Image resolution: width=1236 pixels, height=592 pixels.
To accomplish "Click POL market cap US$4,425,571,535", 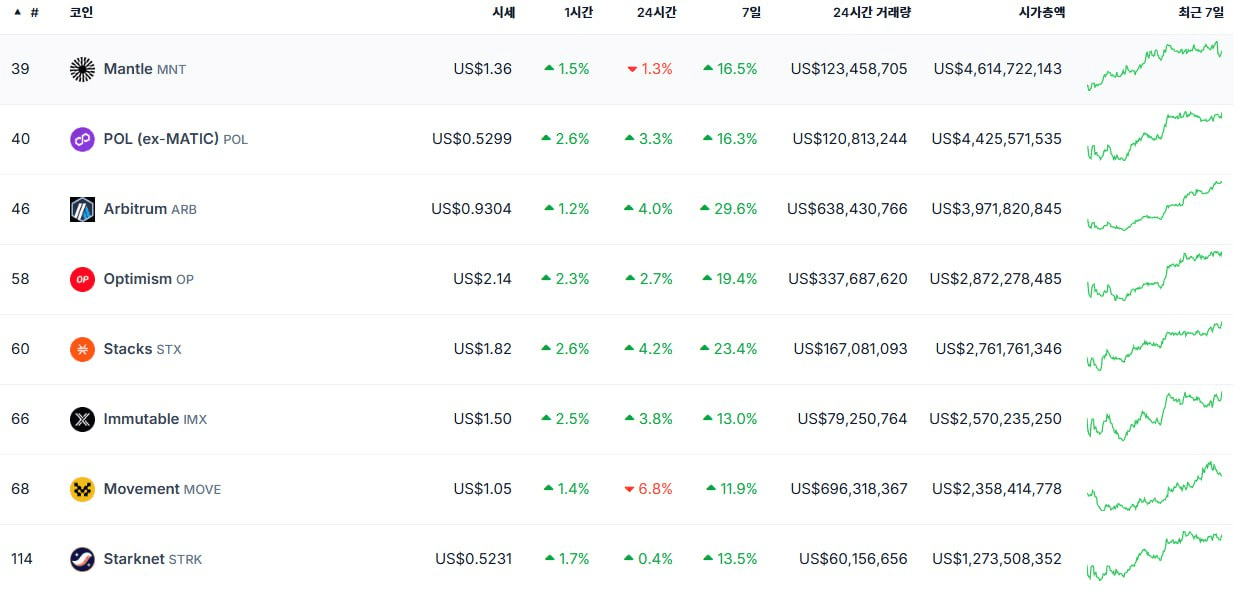I will 997,139.
